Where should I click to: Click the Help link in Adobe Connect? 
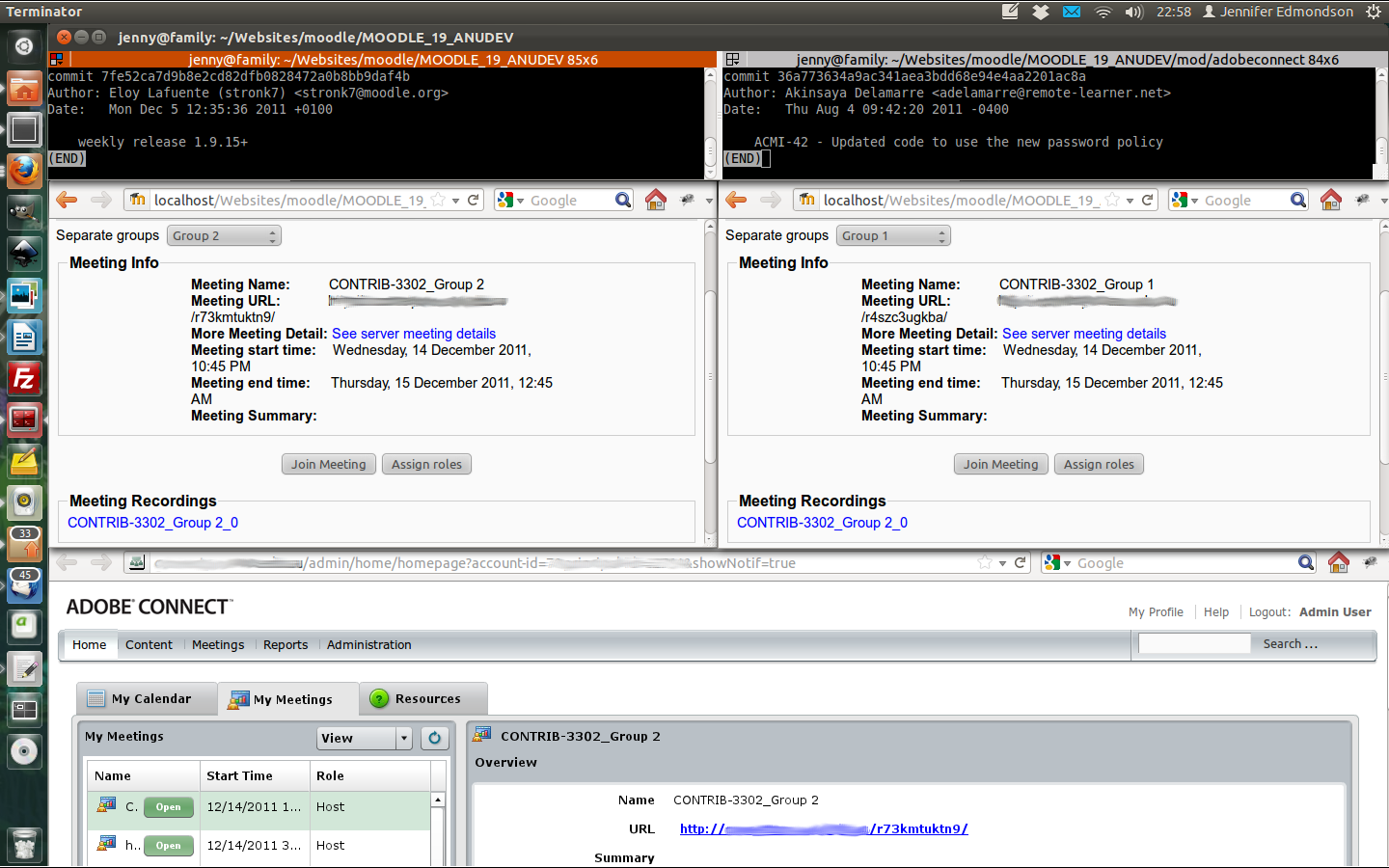point(1216,611)
